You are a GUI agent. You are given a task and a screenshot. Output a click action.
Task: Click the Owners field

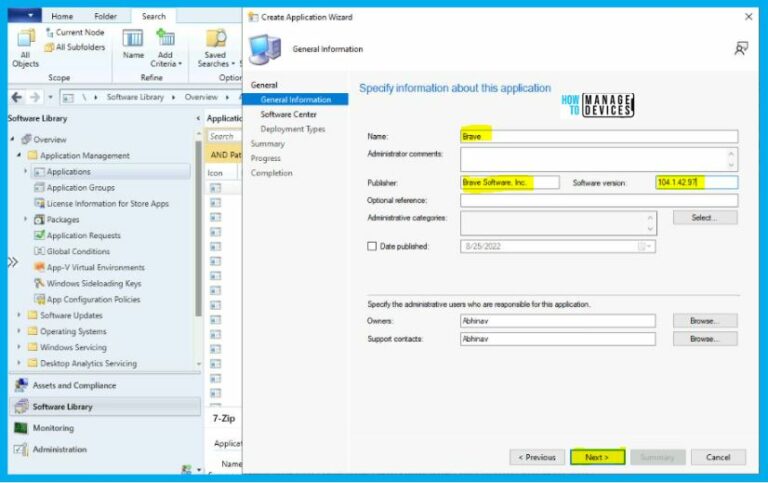558,321
